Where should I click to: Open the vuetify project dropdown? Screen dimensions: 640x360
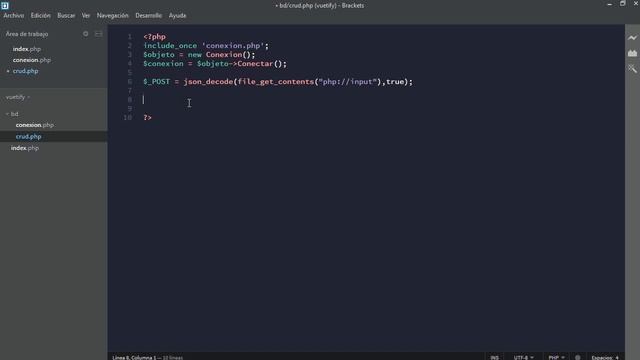(x=18, y=97)
